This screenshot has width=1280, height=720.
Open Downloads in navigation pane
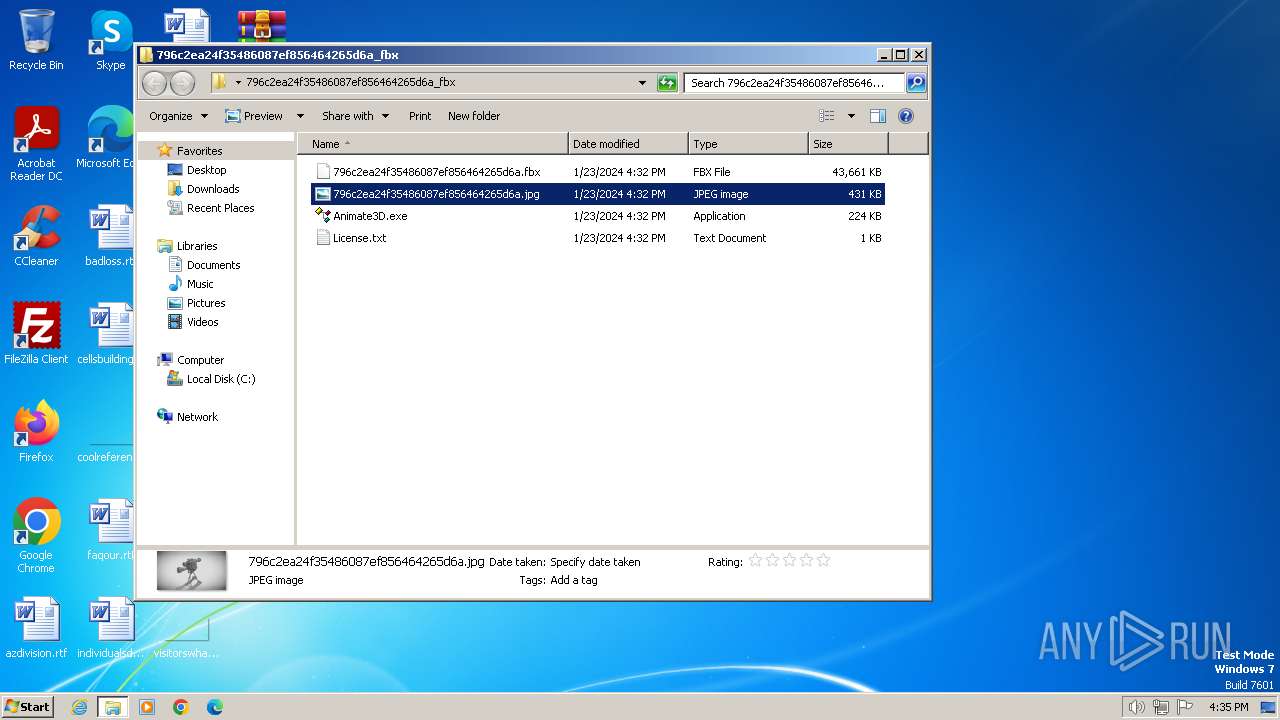click(x=213, y=189)
